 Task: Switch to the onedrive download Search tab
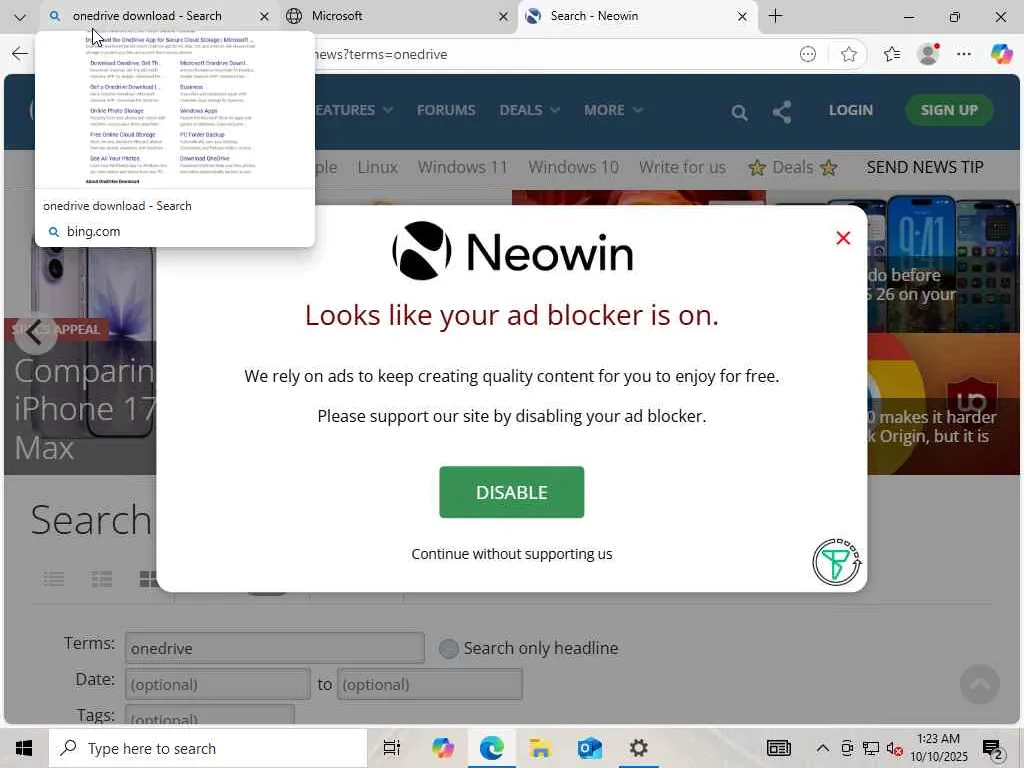[146, 16]
